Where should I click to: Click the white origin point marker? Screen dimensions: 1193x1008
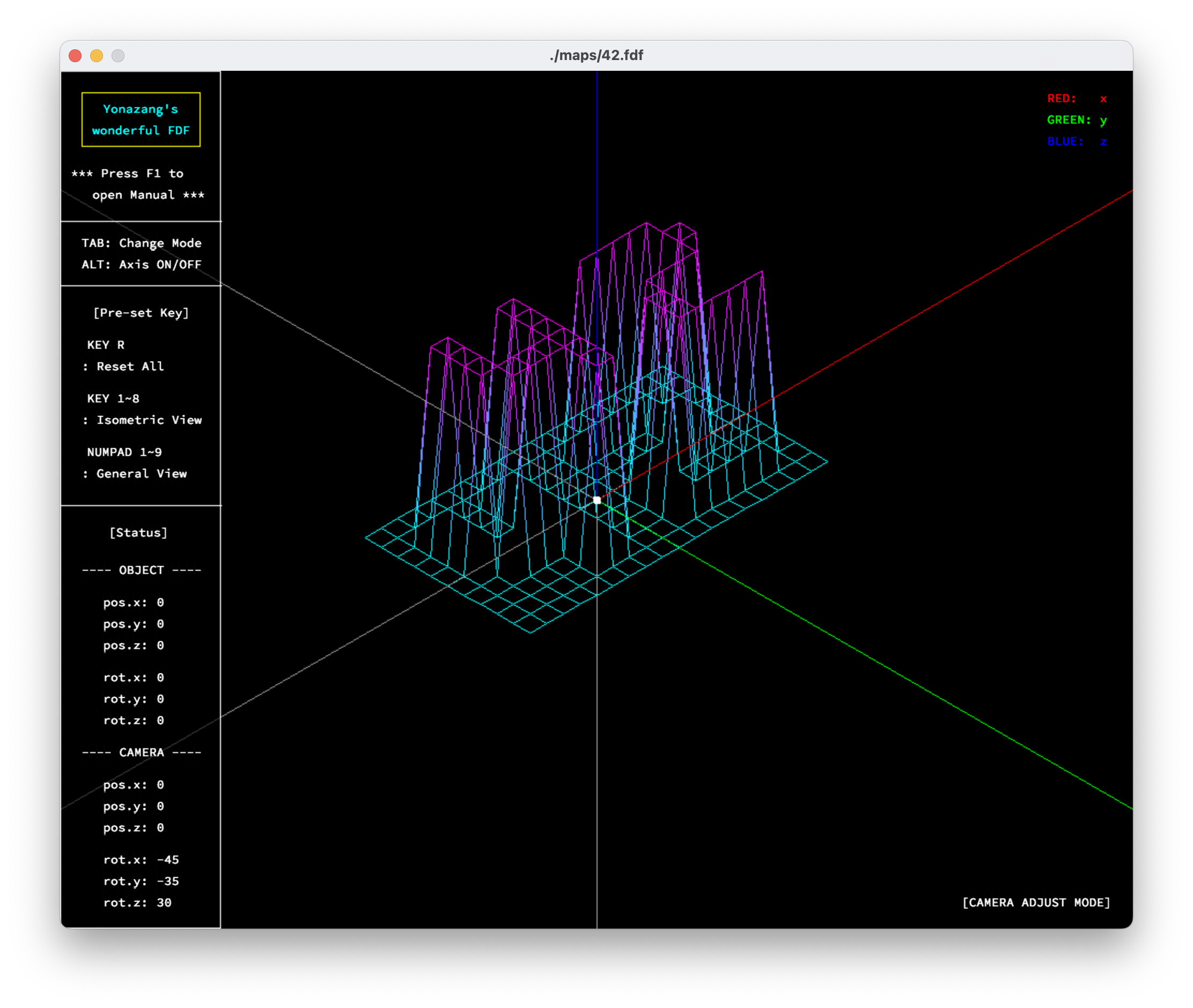pos(597,501)
